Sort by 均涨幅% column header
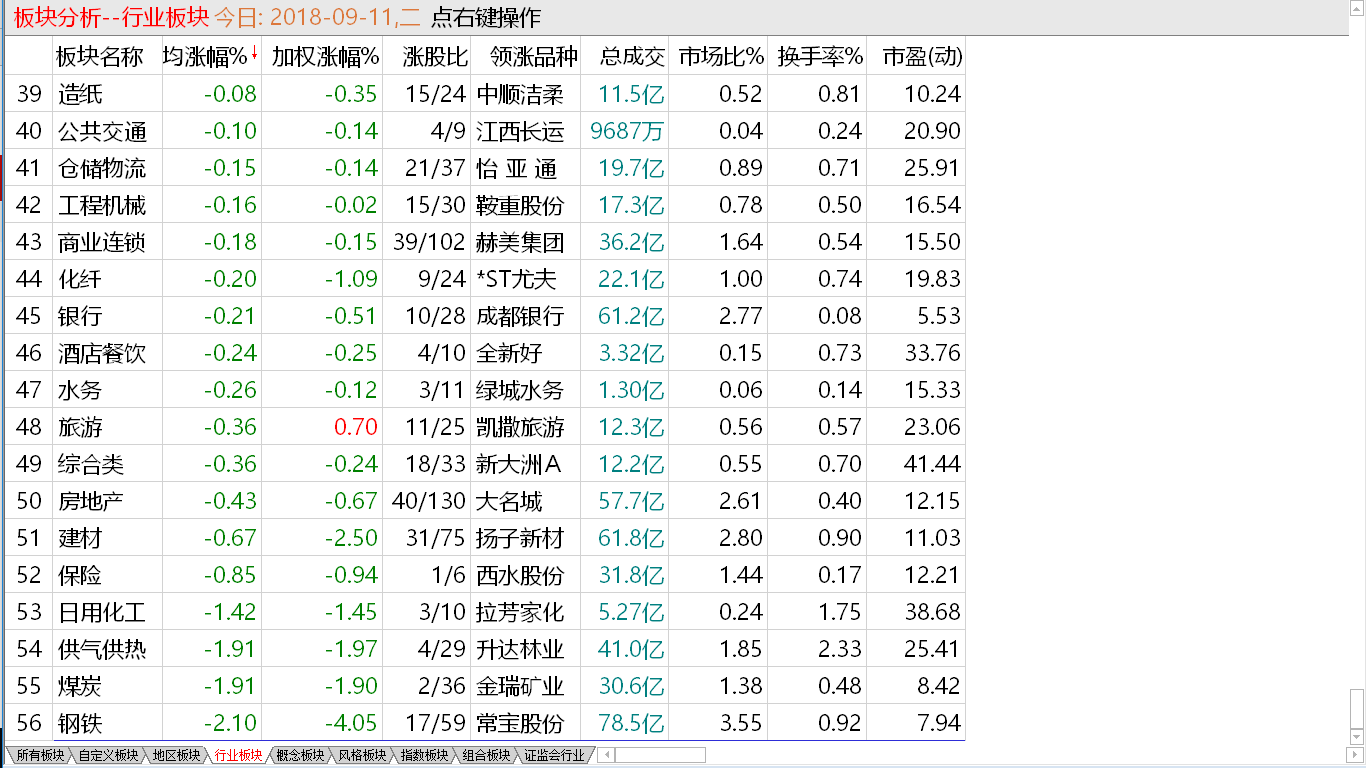Image resolution: width=1366 pixels, height=768 pixels. click(211, 56)
